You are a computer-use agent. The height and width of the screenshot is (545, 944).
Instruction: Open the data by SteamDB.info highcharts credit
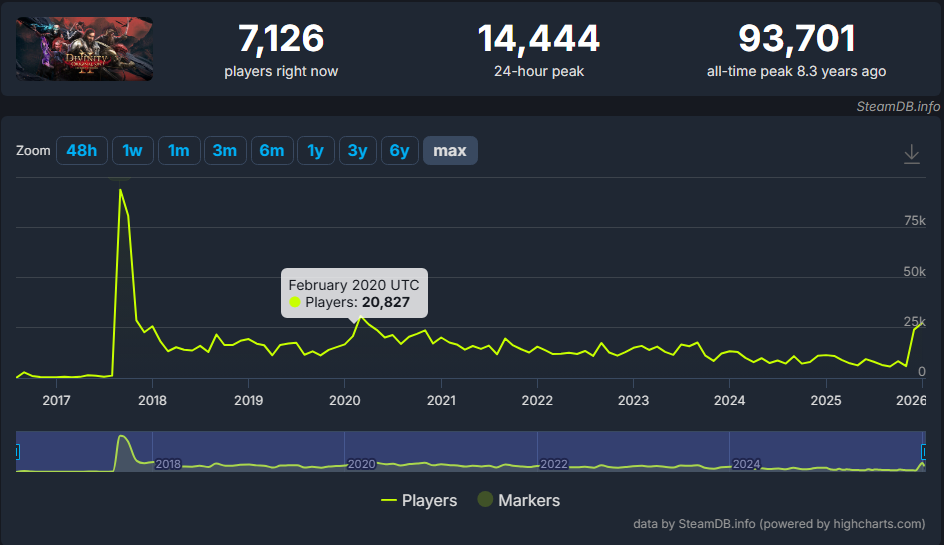(x=779, y=524)
